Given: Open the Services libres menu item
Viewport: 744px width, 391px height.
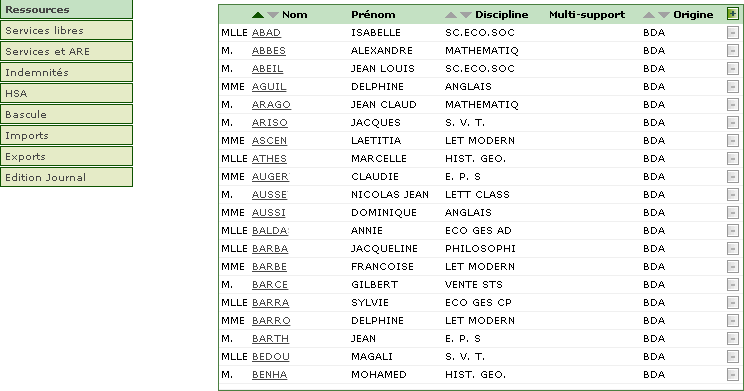Looking at the screenshot, I should pyautogui.click(x=66, y=30).
